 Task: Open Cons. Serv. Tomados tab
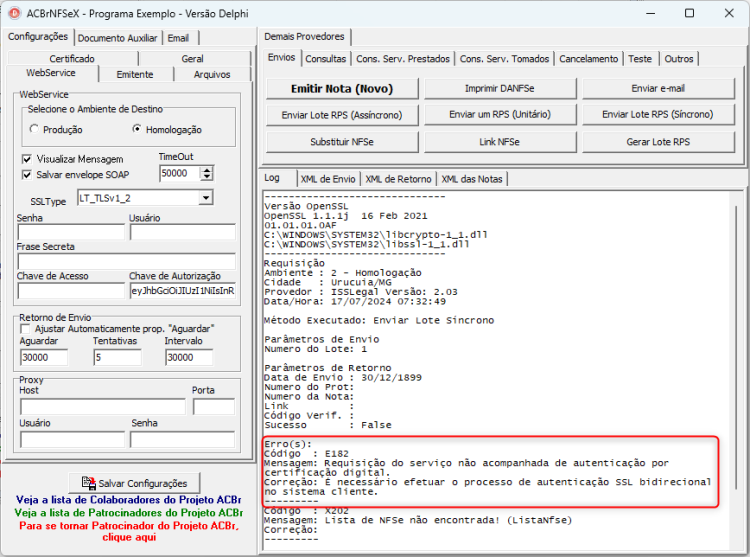[504, 59]
